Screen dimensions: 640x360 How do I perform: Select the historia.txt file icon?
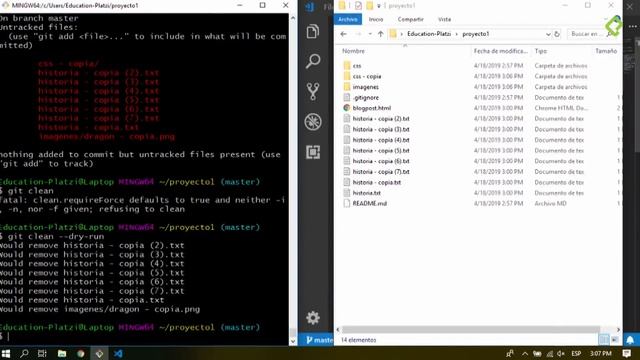(347, 193)
